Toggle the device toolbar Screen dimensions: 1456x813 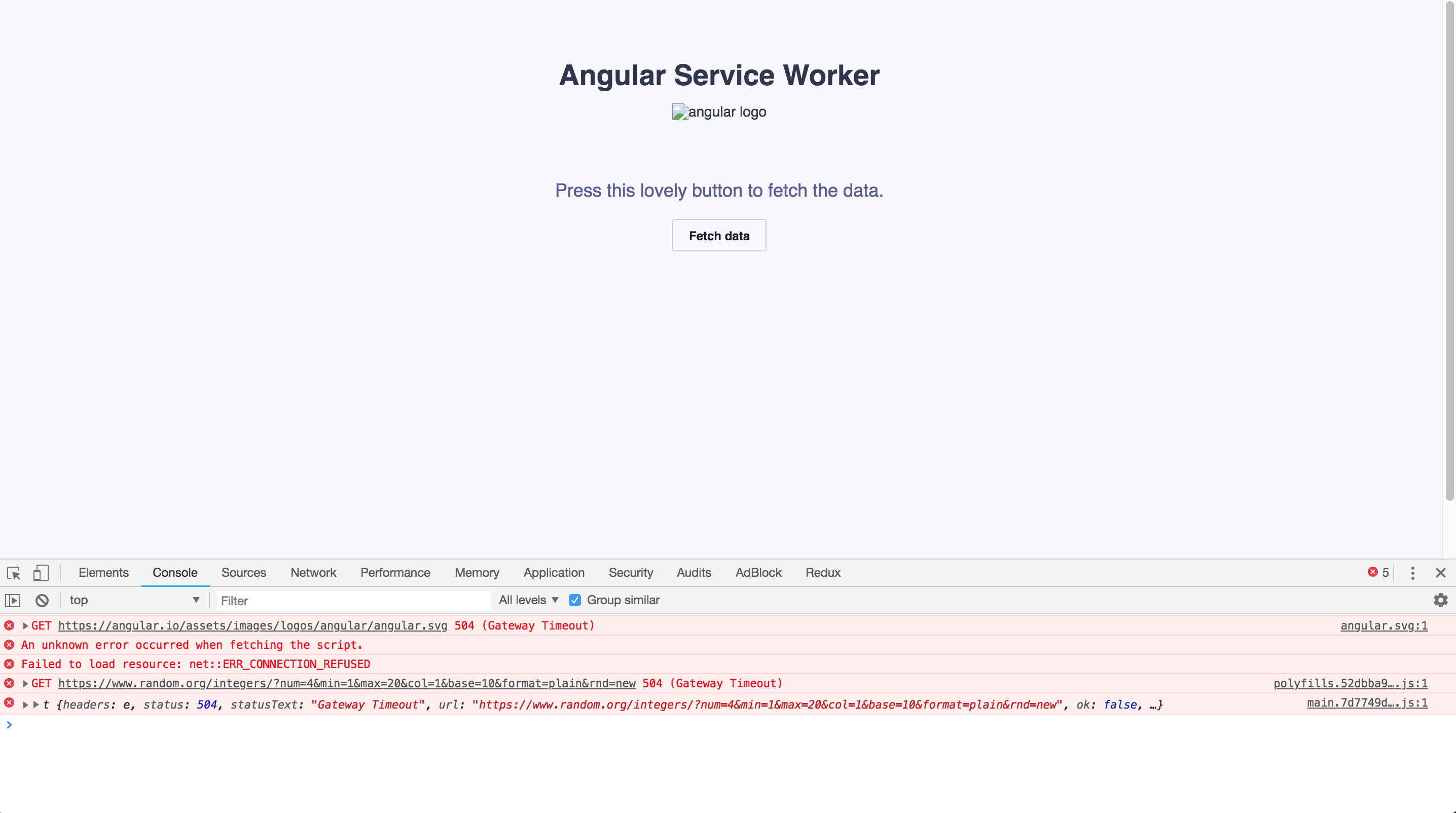click(x=41, y=572)
